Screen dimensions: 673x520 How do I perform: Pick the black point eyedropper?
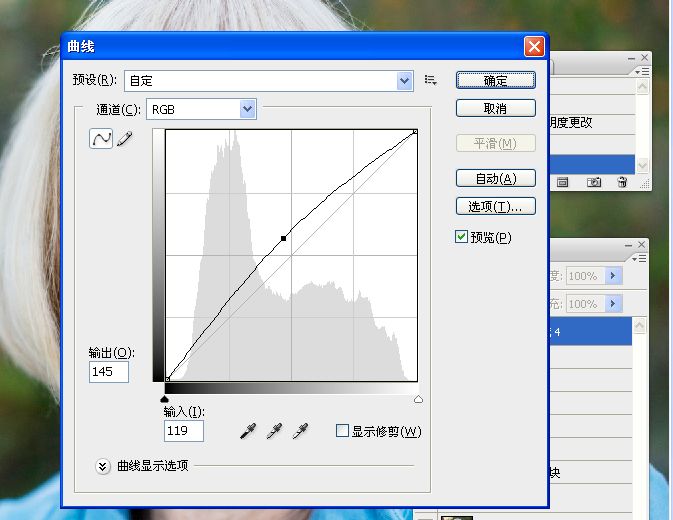pyautogui.click(x=248, y=431)
